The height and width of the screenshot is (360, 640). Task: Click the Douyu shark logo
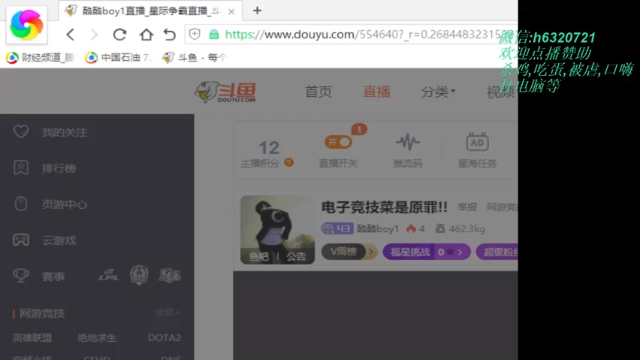225,92
